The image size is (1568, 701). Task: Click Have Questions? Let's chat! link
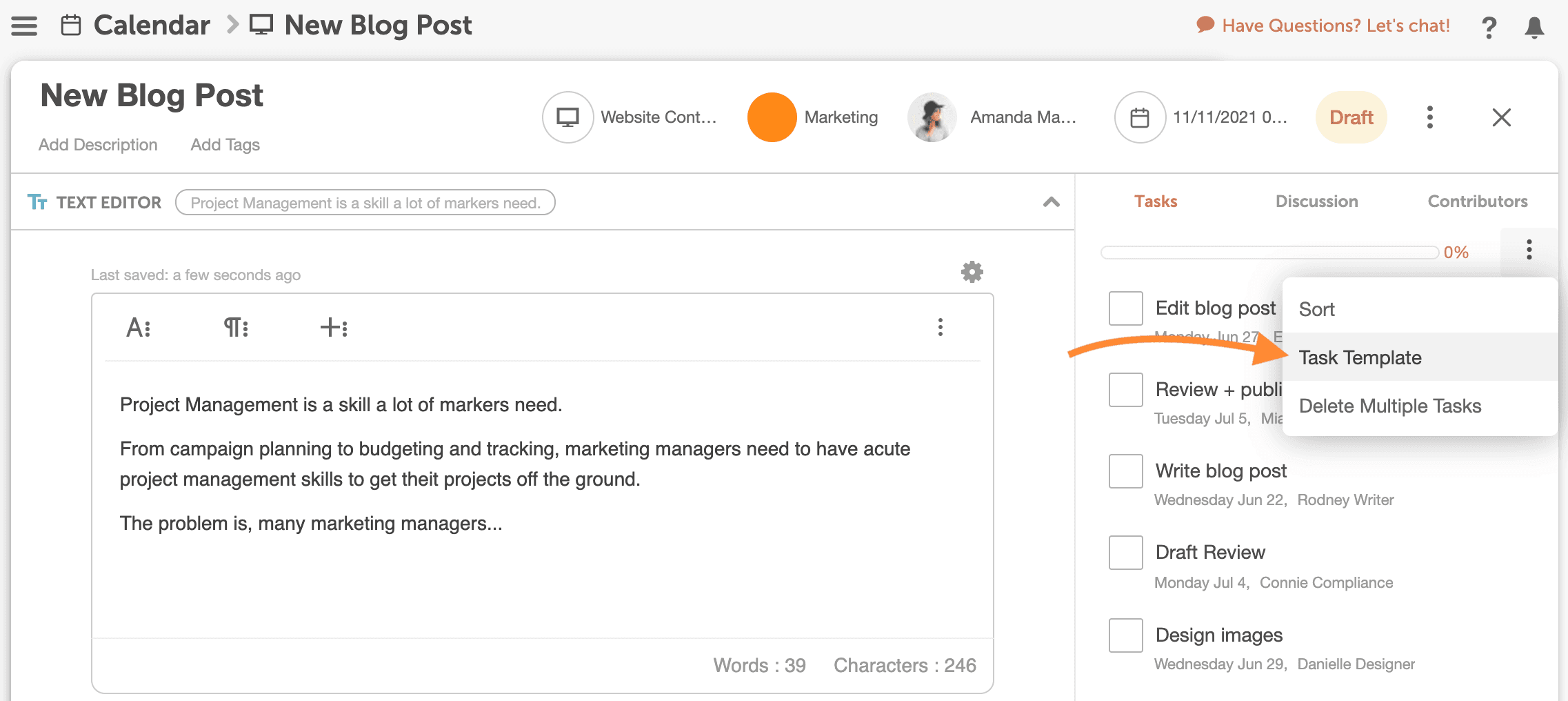[x=1336, y=26]
